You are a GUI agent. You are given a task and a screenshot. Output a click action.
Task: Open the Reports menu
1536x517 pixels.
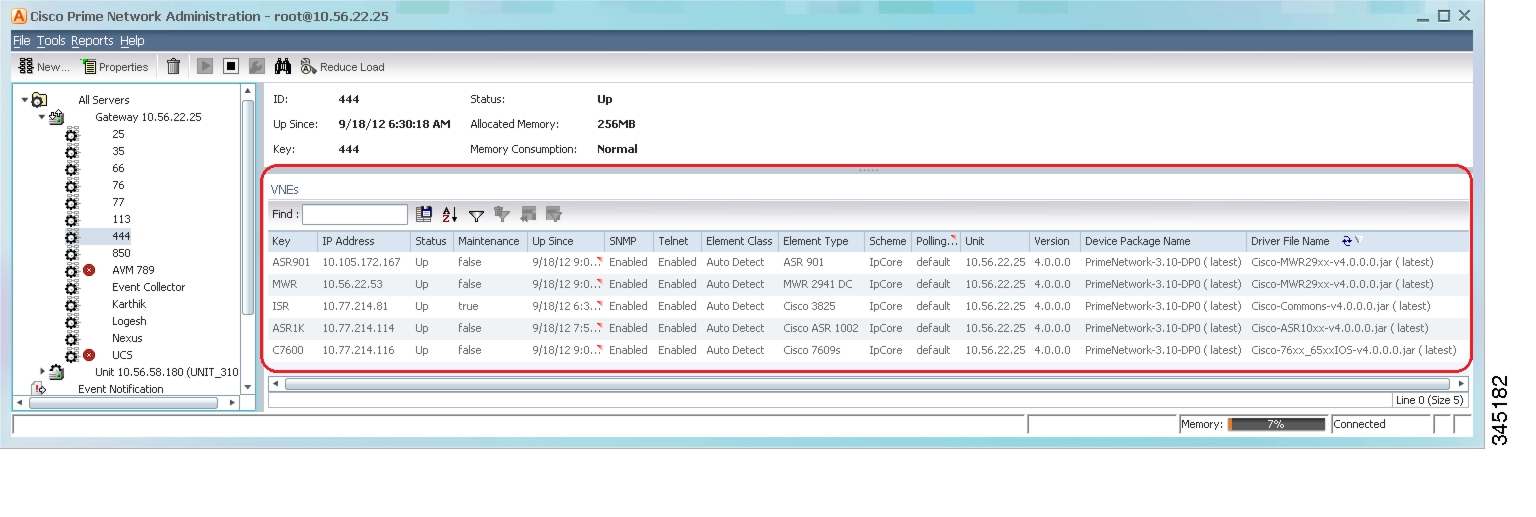(x=92, y=41)
